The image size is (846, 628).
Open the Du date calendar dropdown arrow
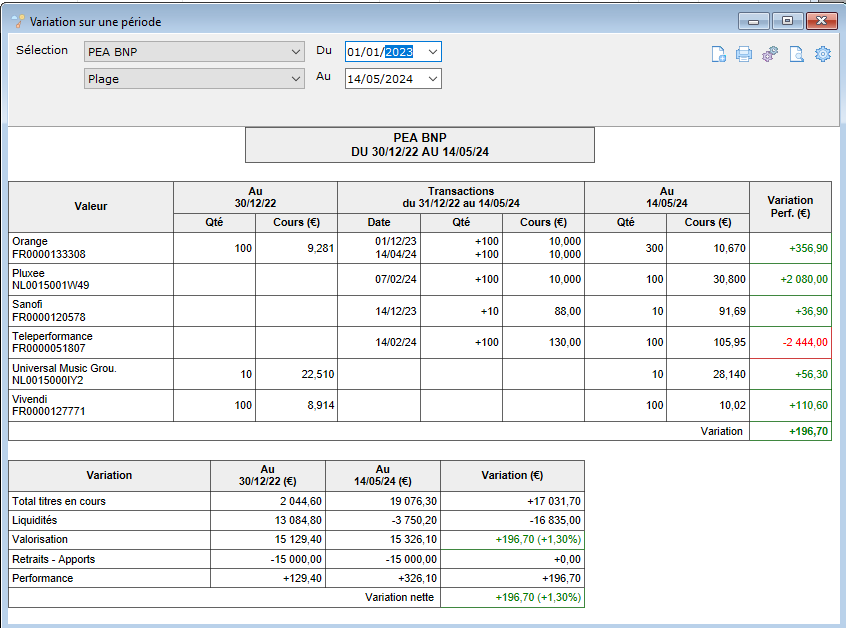(433, 52)
